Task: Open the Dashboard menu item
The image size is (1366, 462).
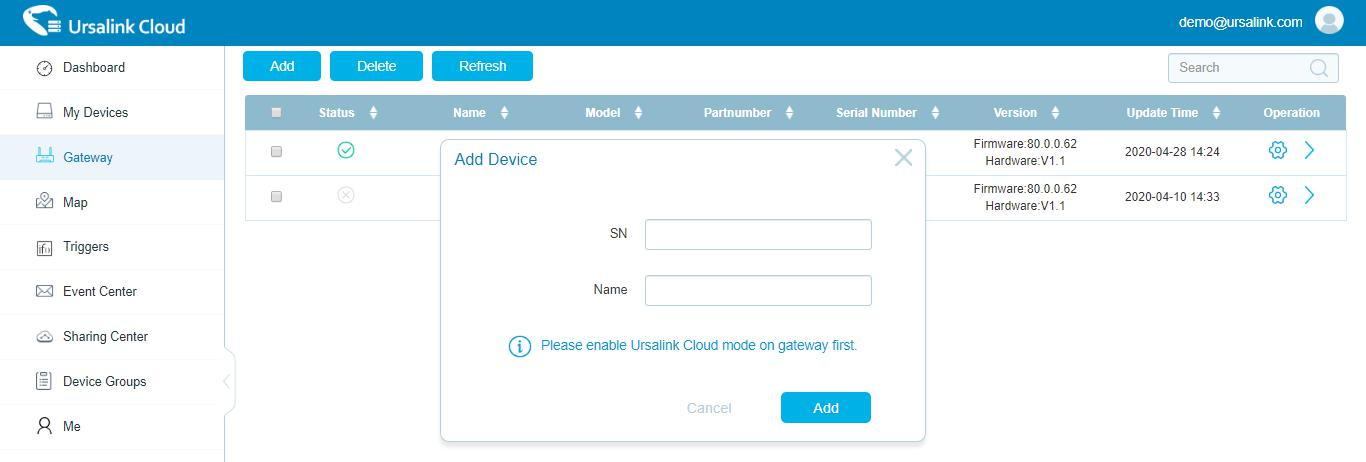Action: pyautogui.click(x=93, y=68)
